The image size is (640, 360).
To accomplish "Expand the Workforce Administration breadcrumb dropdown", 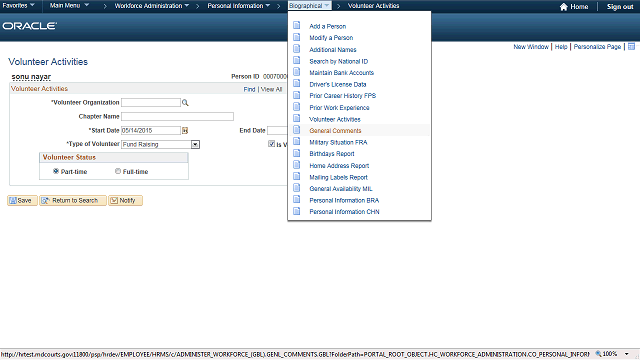I will (151, 6).
